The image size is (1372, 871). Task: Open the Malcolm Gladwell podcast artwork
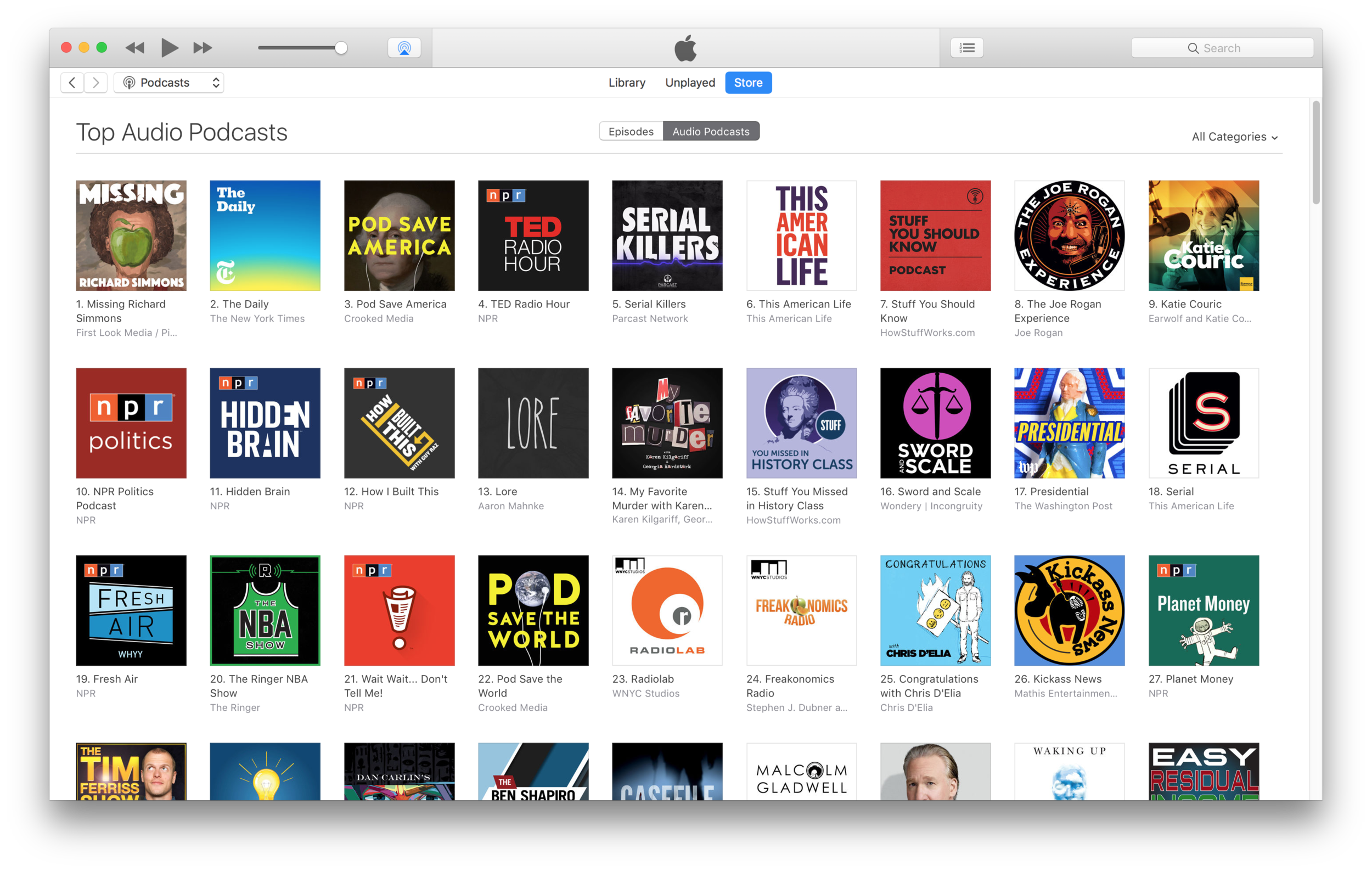(x=802, y=771)
